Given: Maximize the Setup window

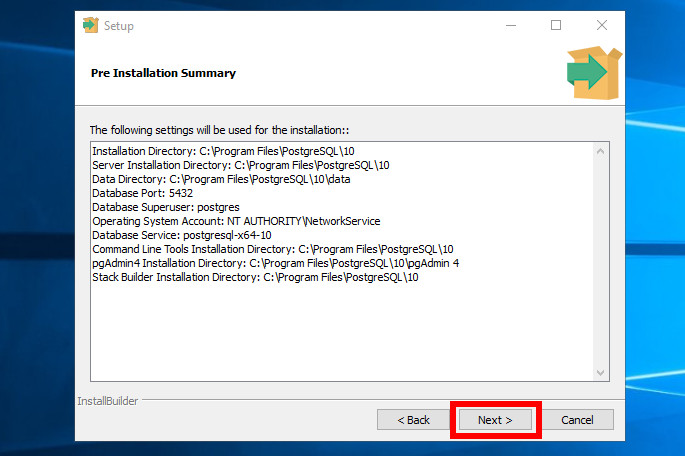Looking at the screenshot, I should point(556,25).
